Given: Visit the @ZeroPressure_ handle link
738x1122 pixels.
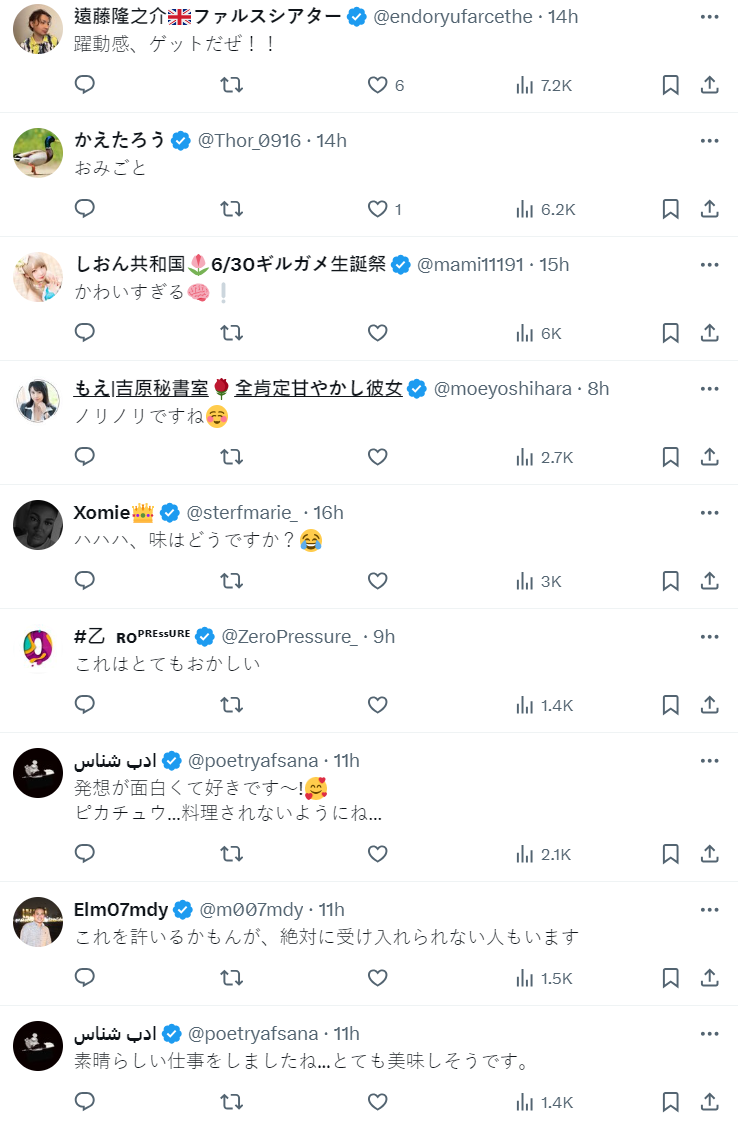Looking at the screenshot, I should (x=289, y=637).
